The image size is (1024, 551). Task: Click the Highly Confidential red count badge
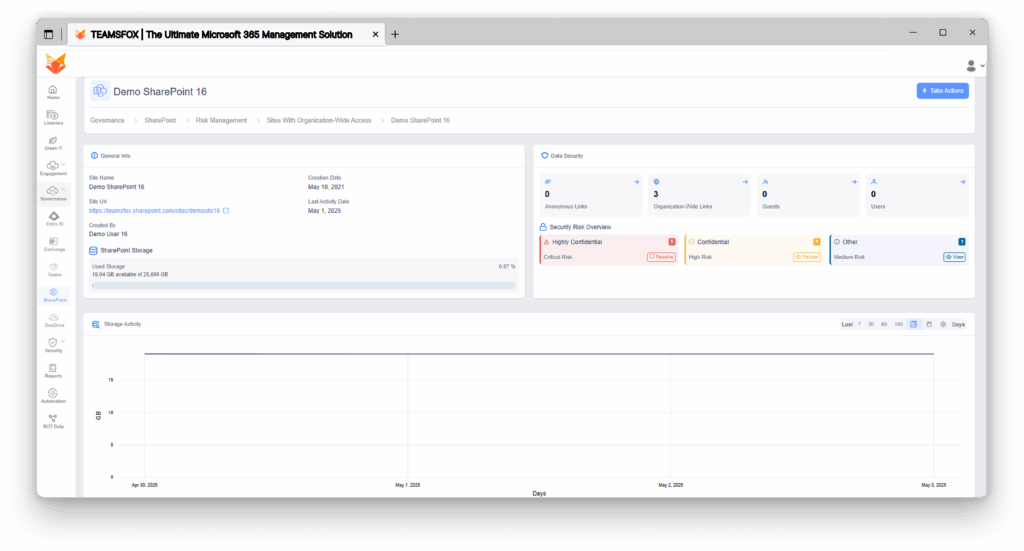point(672,242)
